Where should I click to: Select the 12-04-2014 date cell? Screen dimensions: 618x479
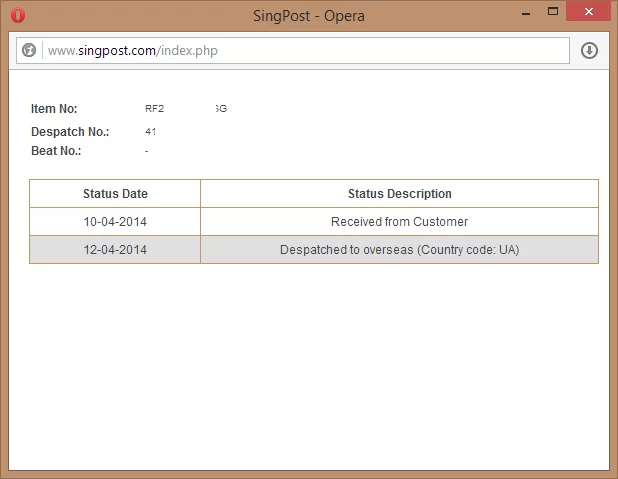(115, 250)
